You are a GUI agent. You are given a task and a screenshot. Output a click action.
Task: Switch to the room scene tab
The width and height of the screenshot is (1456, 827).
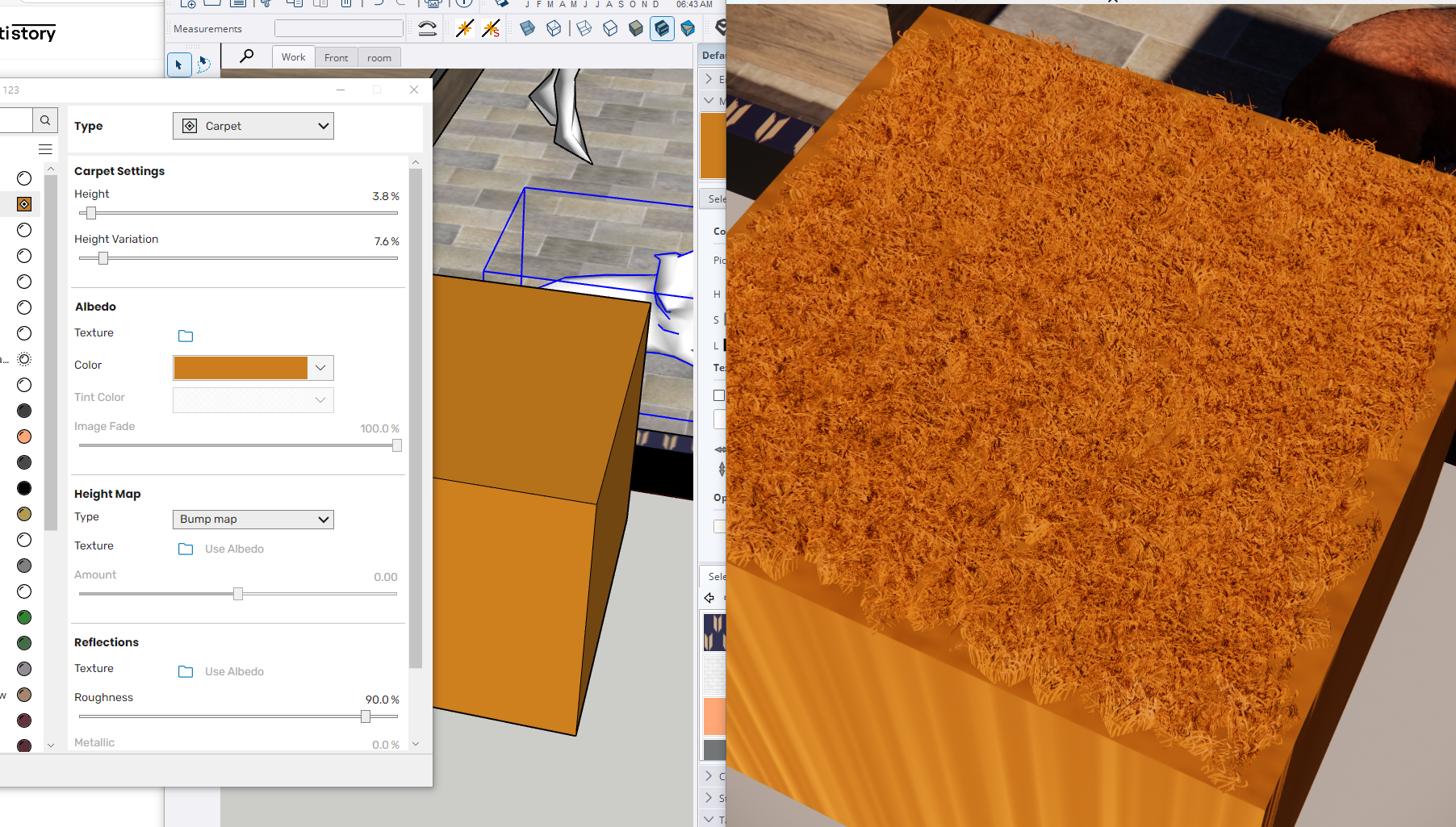[379, 58]
